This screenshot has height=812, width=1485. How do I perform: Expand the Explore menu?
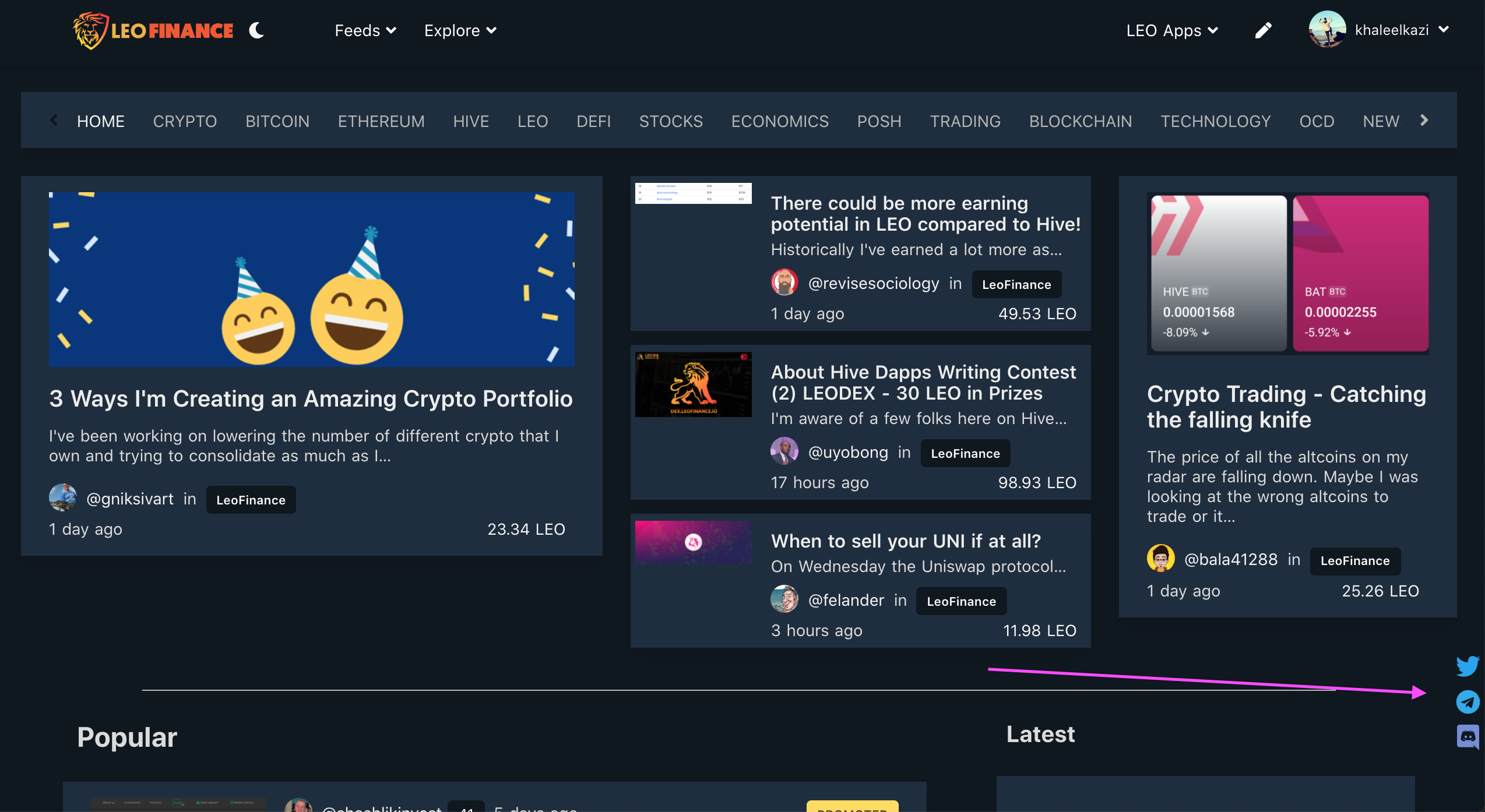coord(460,30)
